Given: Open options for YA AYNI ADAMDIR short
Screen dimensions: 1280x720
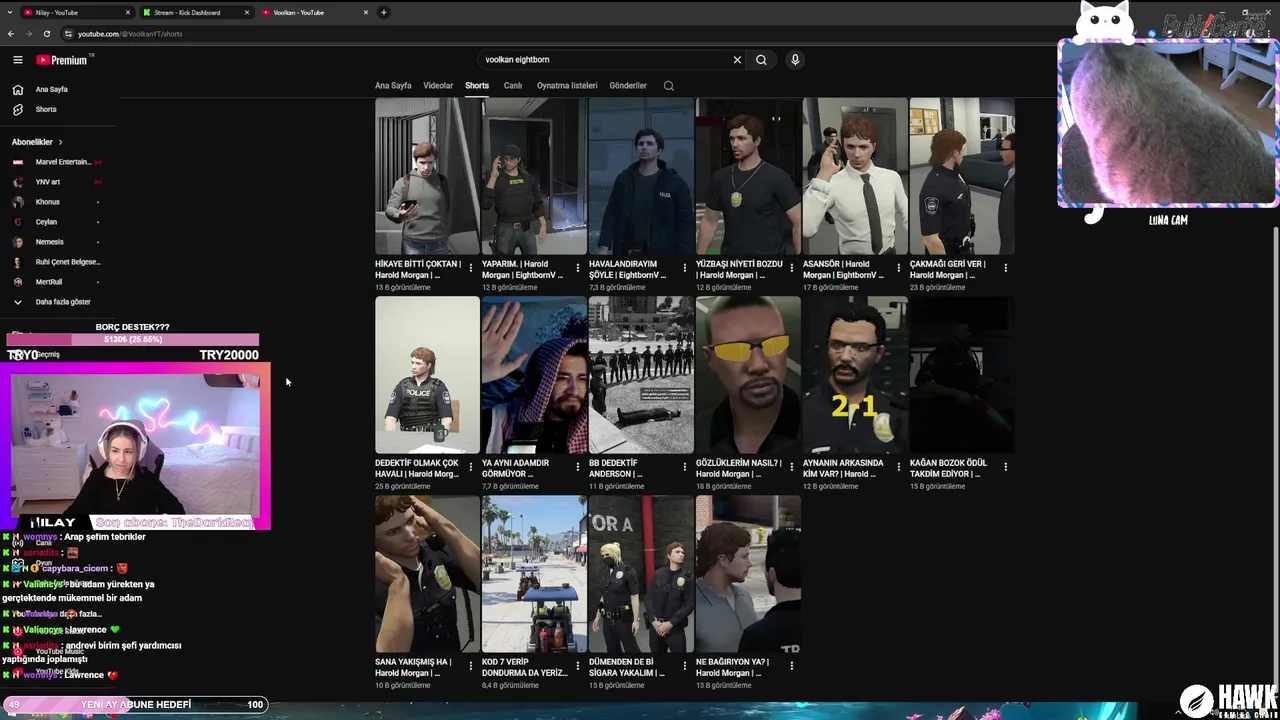Looking at the screenshot, I should coord(577,467).
